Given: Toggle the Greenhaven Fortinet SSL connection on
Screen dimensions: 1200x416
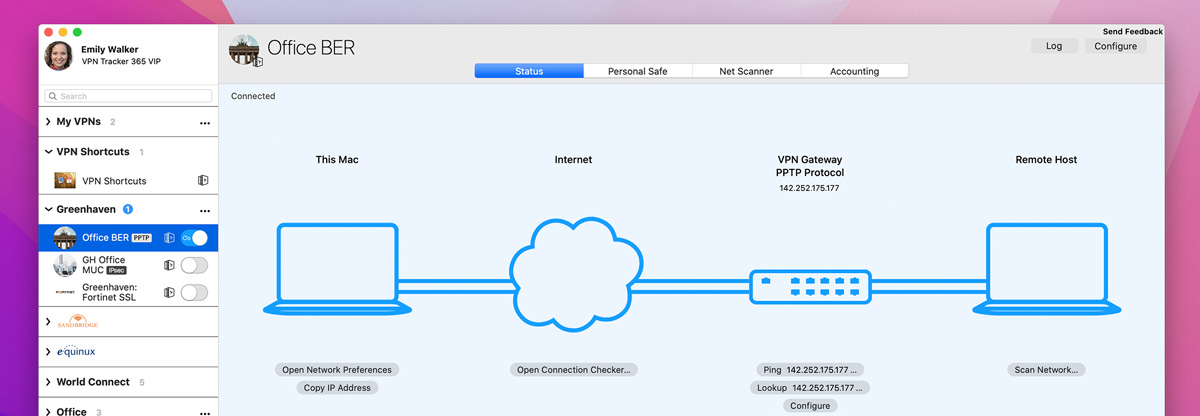Looking at the screenshot, I should click(194, 293).
